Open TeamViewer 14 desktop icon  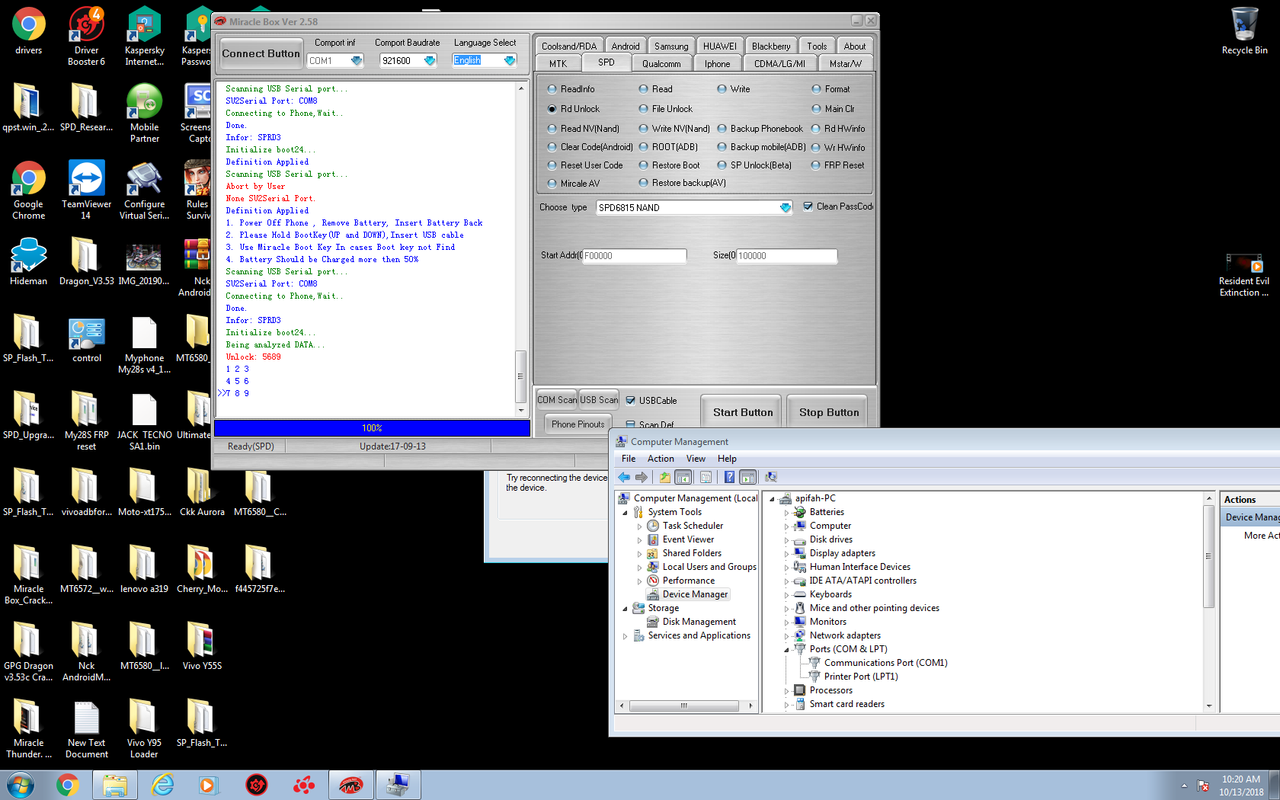coord(86,190)
